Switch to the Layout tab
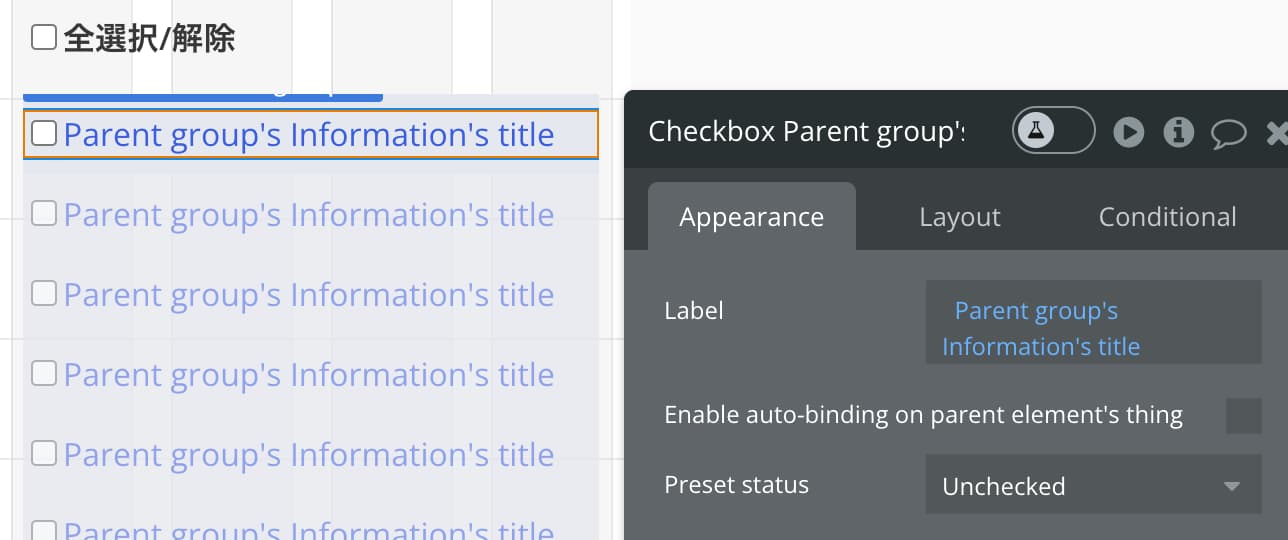 960,217
